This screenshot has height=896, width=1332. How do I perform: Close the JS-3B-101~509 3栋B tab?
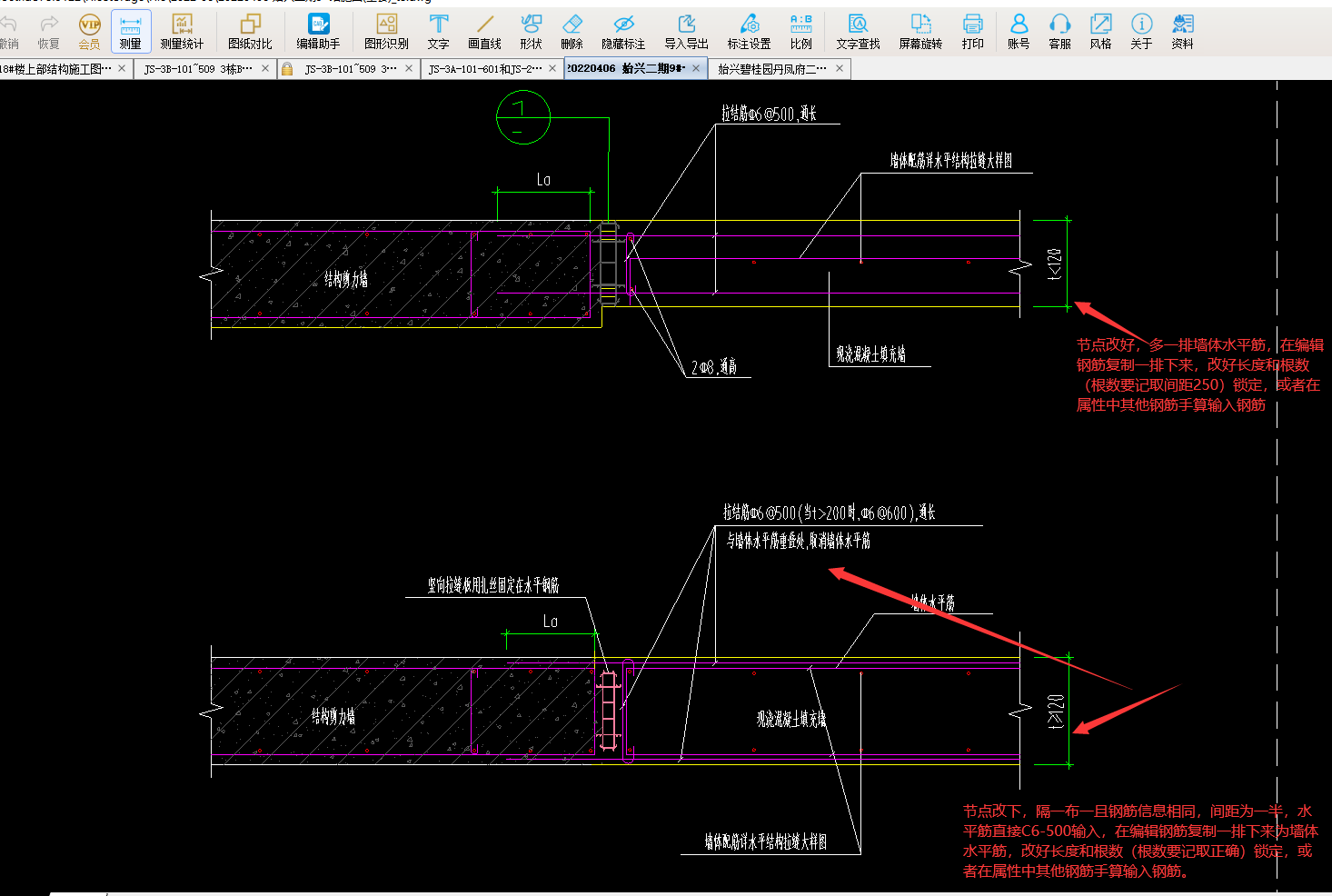[265, 68]
